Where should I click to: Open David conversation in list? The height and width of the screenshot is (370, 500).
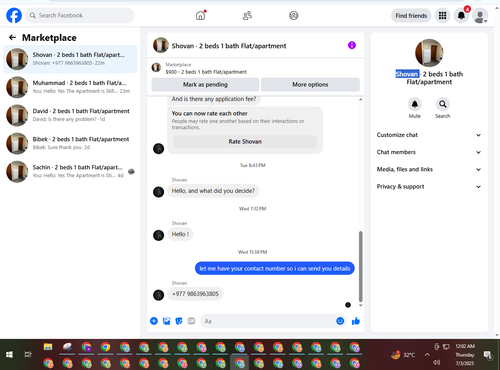tap(70, 115)
